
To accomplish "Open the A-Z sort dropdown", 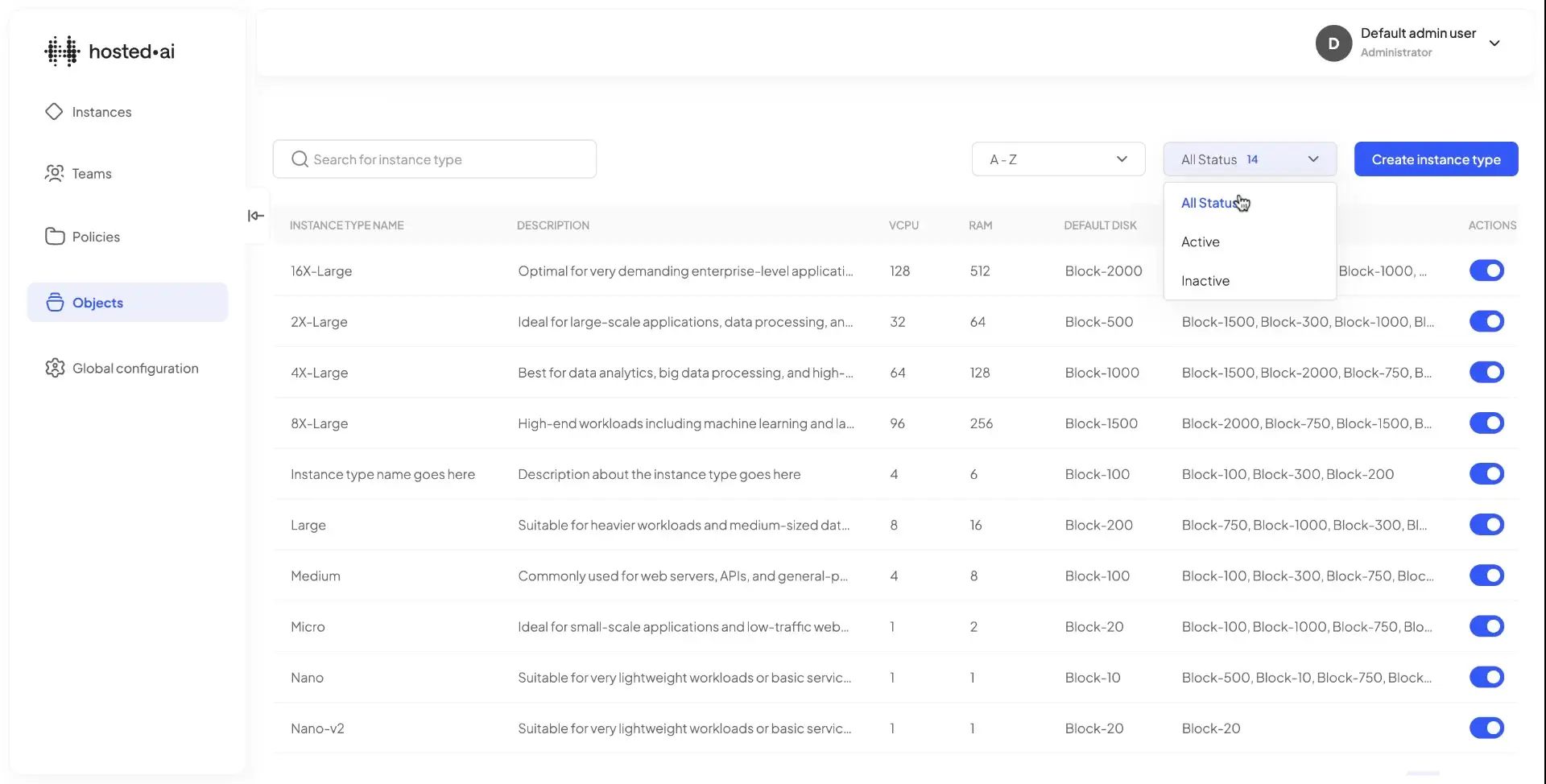I will point(1057,159).
